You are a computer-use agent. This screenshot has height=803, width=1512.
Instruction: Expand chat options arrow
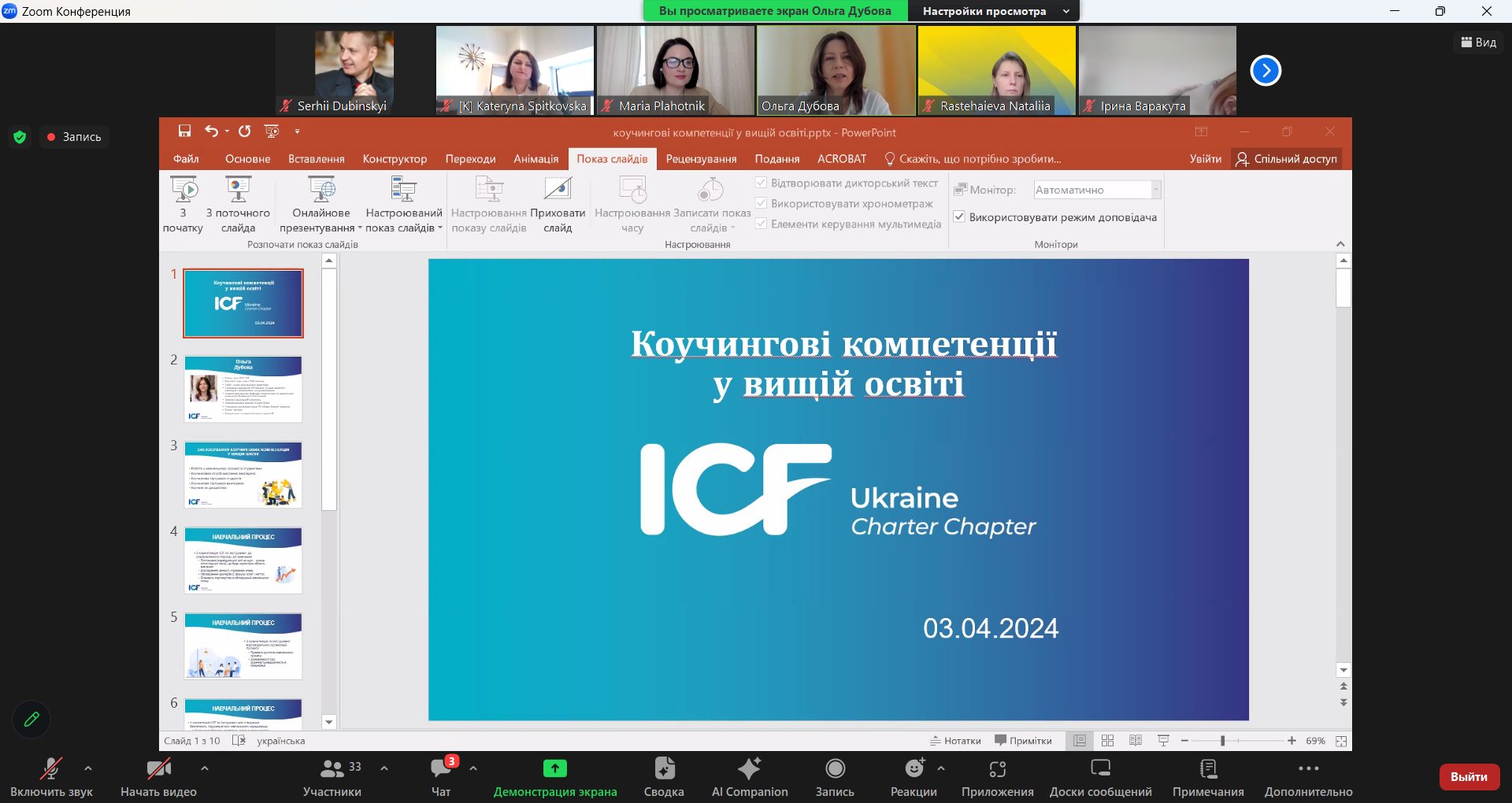(473, 768)
